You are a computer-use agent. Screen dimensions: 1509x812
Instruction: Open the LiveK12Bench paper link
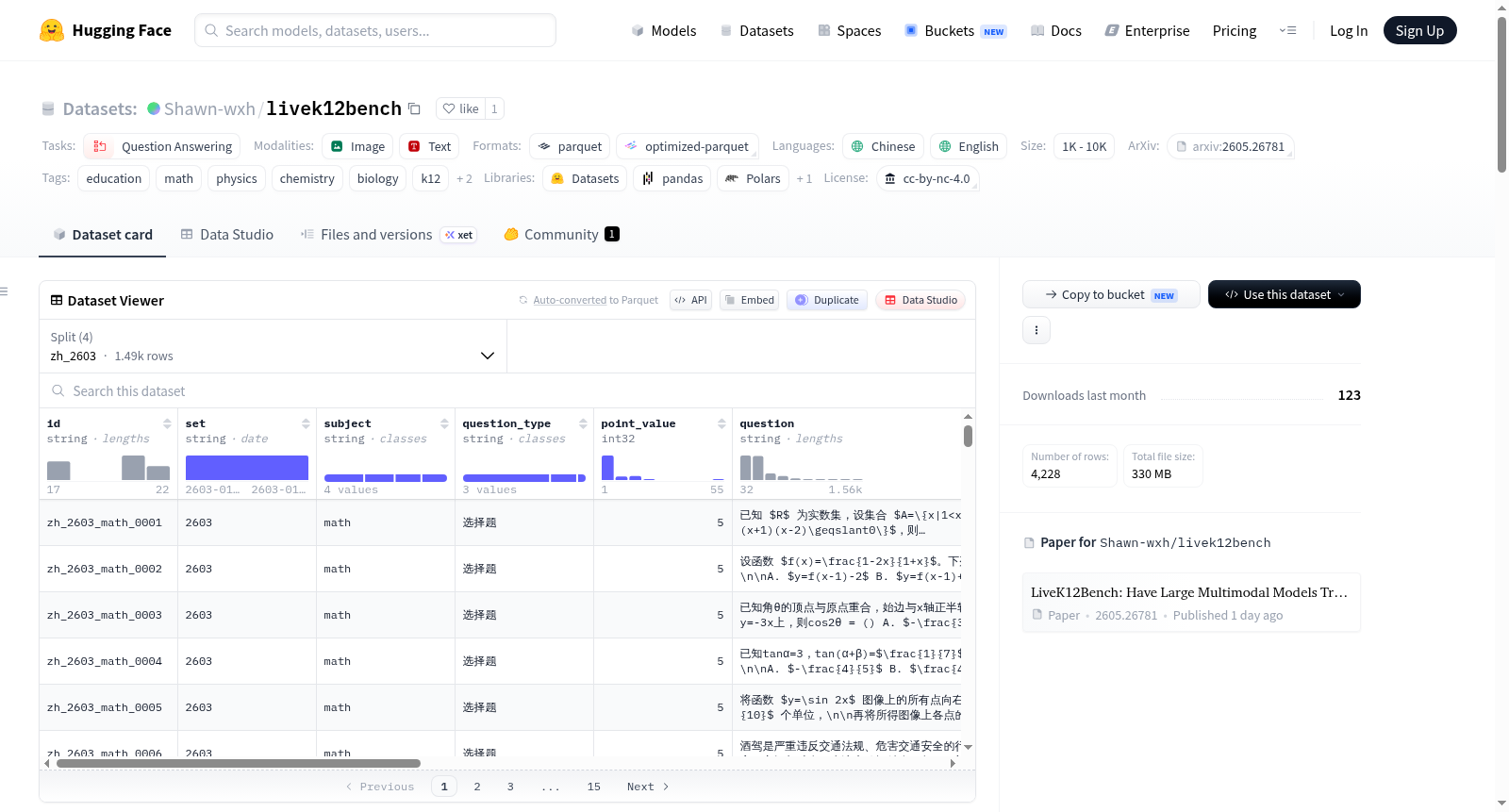tap(1190, 602)
